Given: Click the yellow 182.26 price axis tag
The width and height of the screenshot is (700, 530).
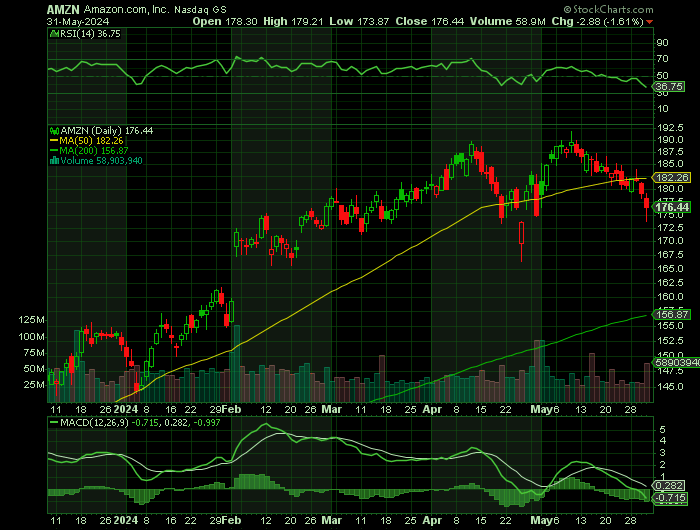Looking at the screenshot, I should [672, 178].
